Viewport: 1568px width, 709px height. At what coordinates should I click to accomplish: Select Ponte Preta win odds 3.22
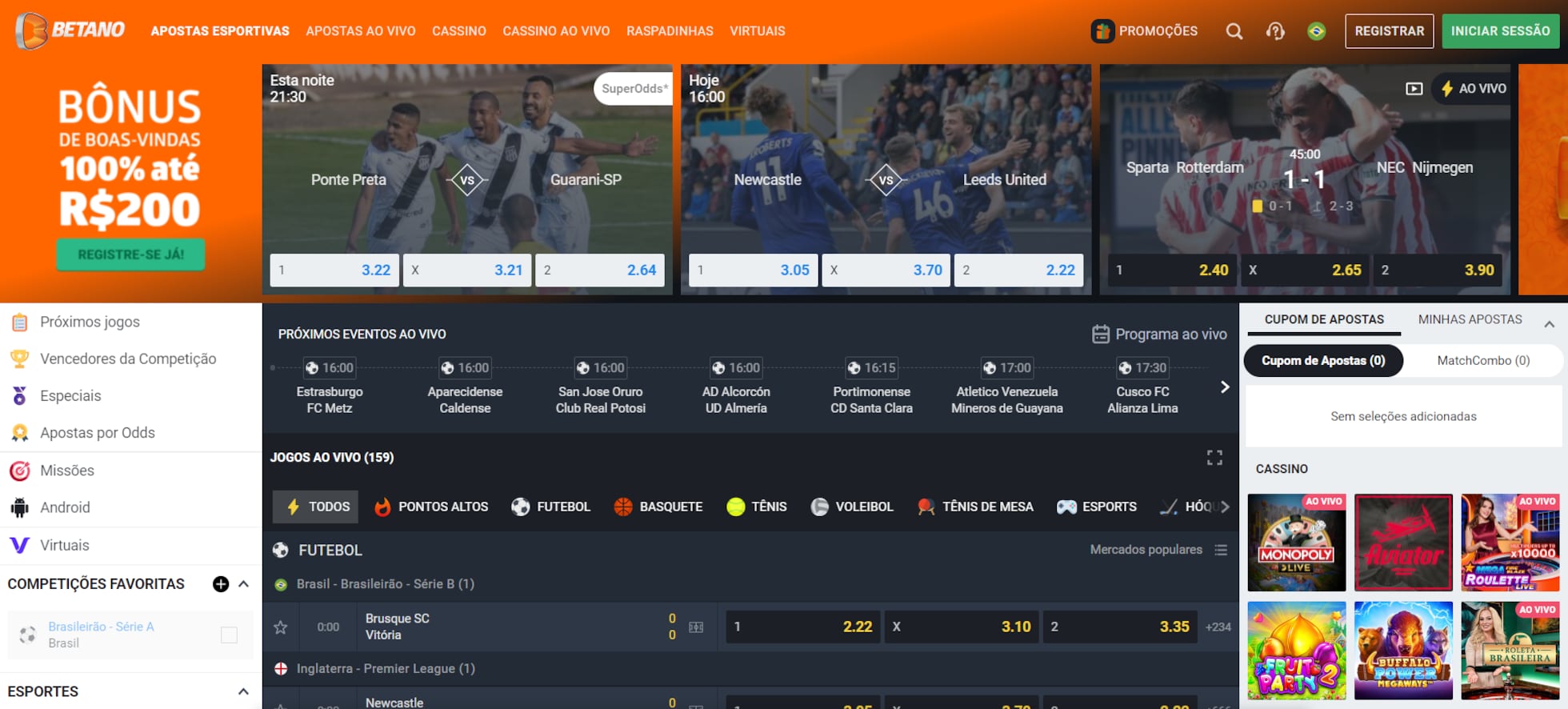point(334,270)
